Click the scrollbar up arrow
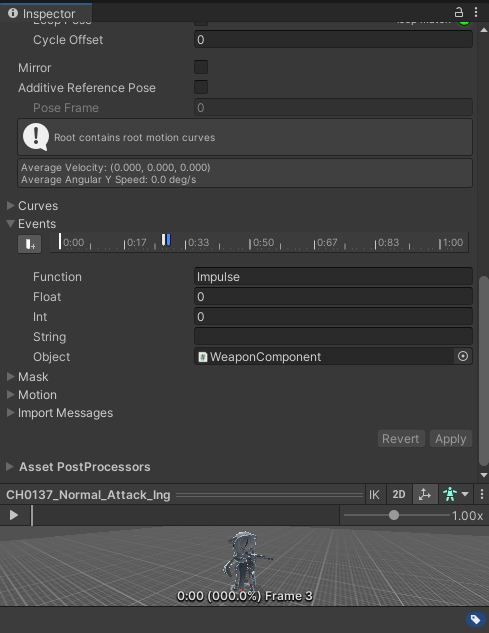The height and width of the screenshot is (633, 489). tap(484, 30)
